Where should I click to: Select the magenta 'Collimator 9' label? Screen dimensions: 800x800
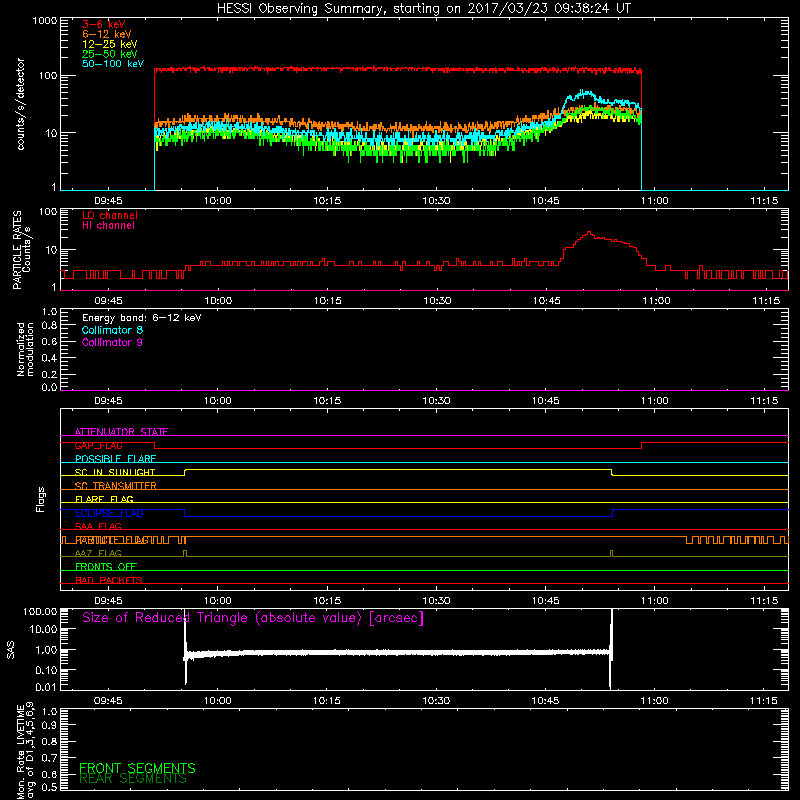pos(112,342)
